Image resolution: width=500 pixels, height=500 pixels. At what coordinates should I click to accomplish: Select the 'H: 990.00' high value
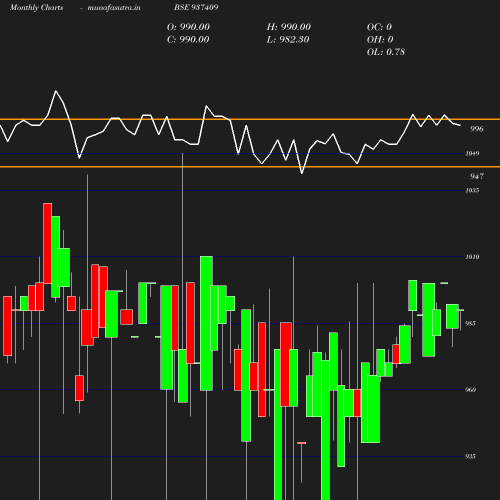point(288,27)
